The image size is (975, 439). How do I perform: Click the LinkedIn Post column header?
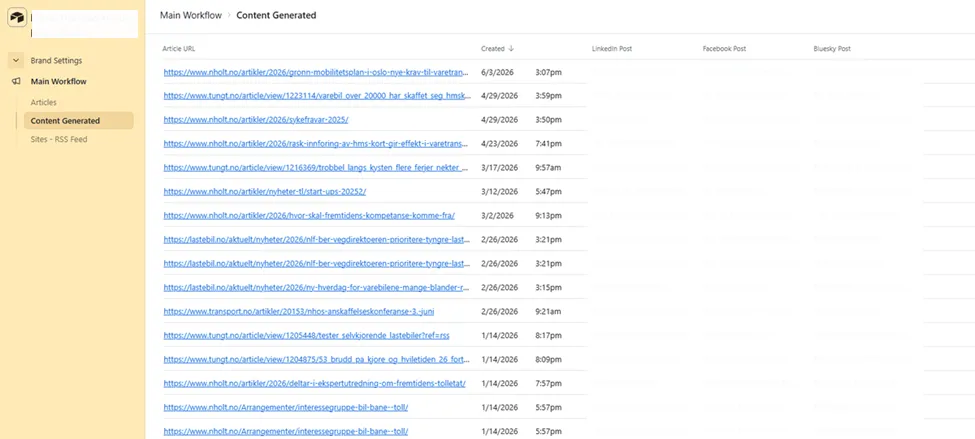coord(612,49)
